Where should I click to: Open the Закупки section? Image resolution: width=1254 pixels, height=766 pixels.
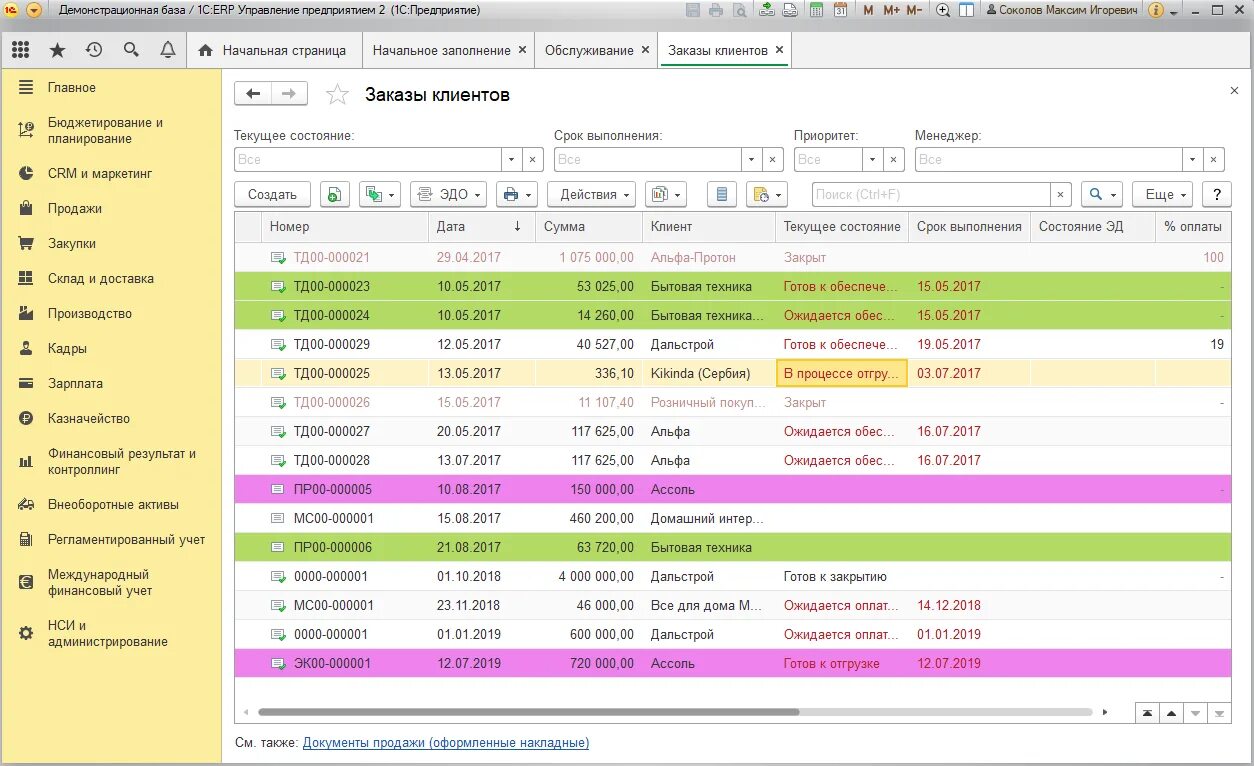(72, 243)
